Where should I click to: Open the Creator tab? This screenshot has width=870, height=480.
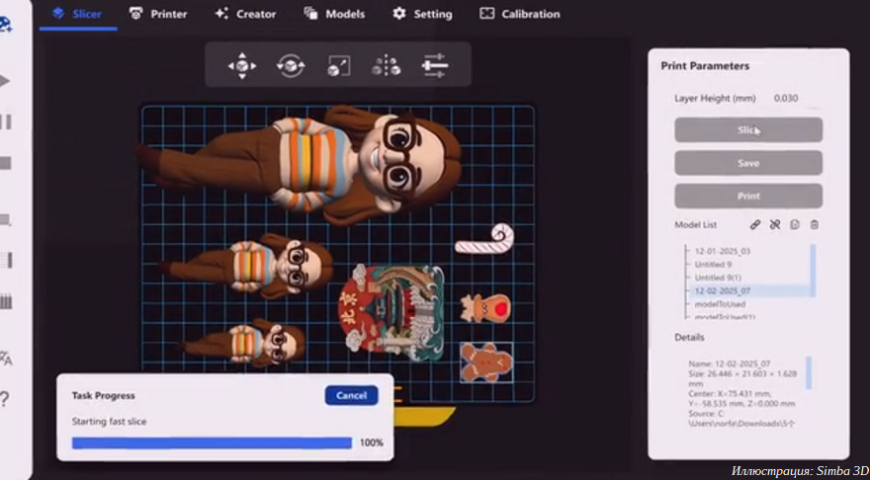tap(246, 14)
